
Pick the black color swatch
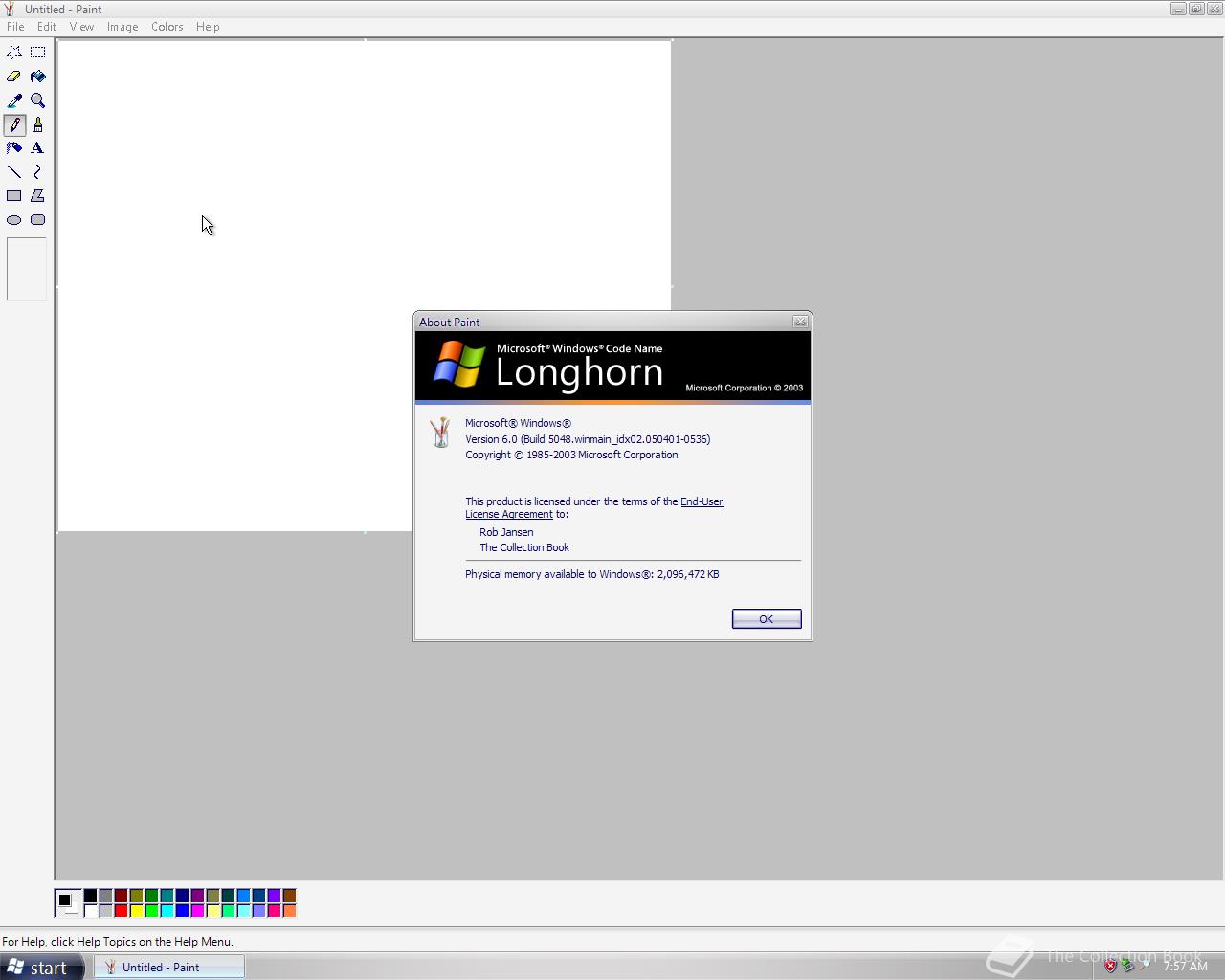[x=90, y=896]
